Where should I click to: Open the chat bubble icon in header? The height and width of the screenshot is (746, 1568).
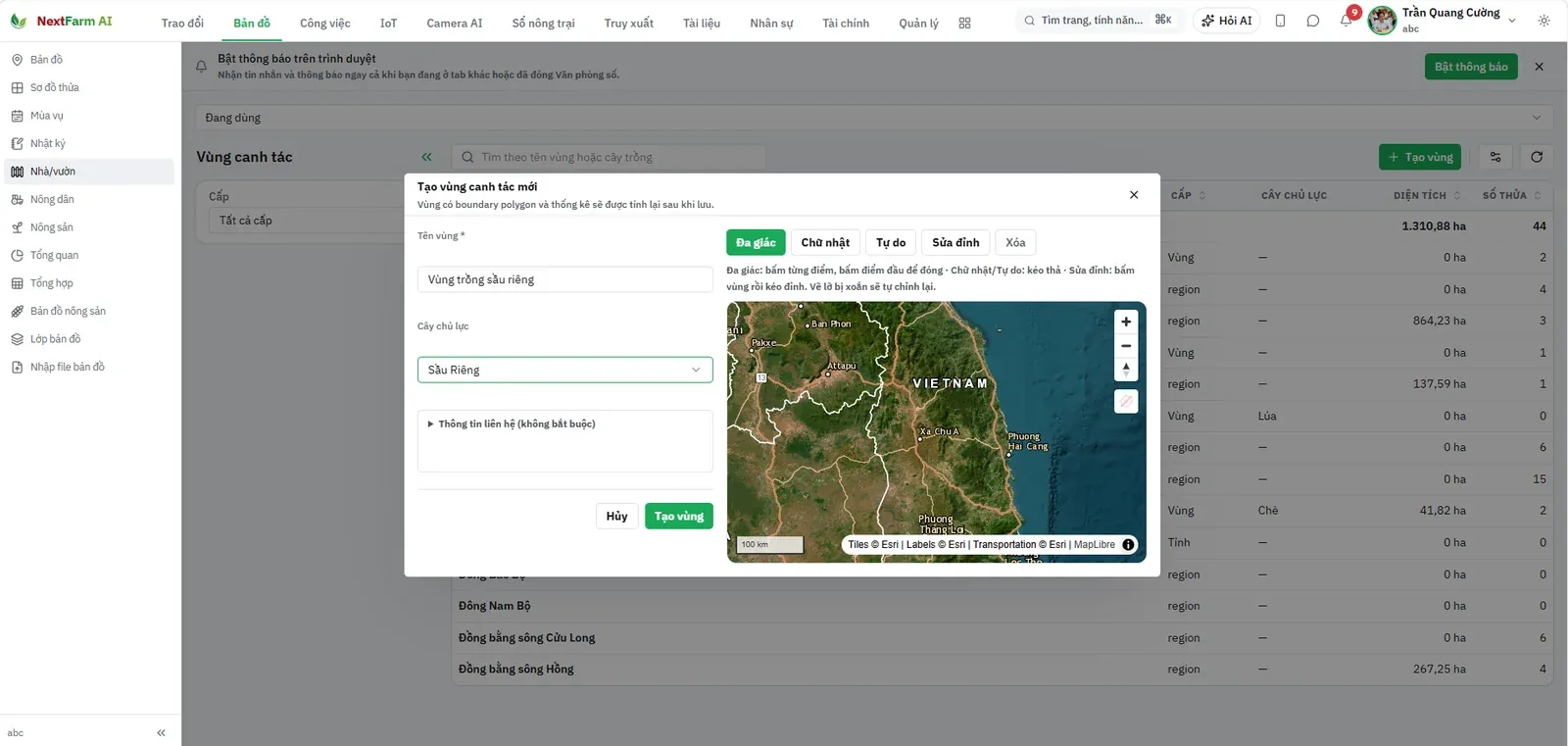[1313, 21]
